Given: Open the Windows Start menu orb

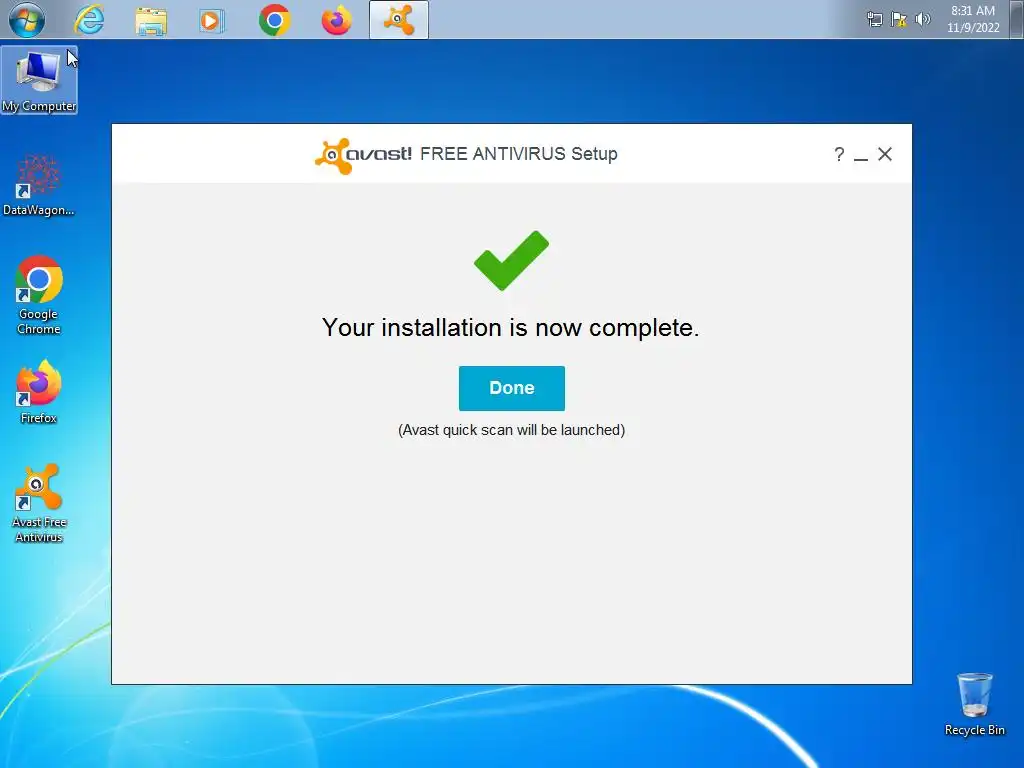Looking at the screenshot, I should pyautogui.click(x=27, y=20).
